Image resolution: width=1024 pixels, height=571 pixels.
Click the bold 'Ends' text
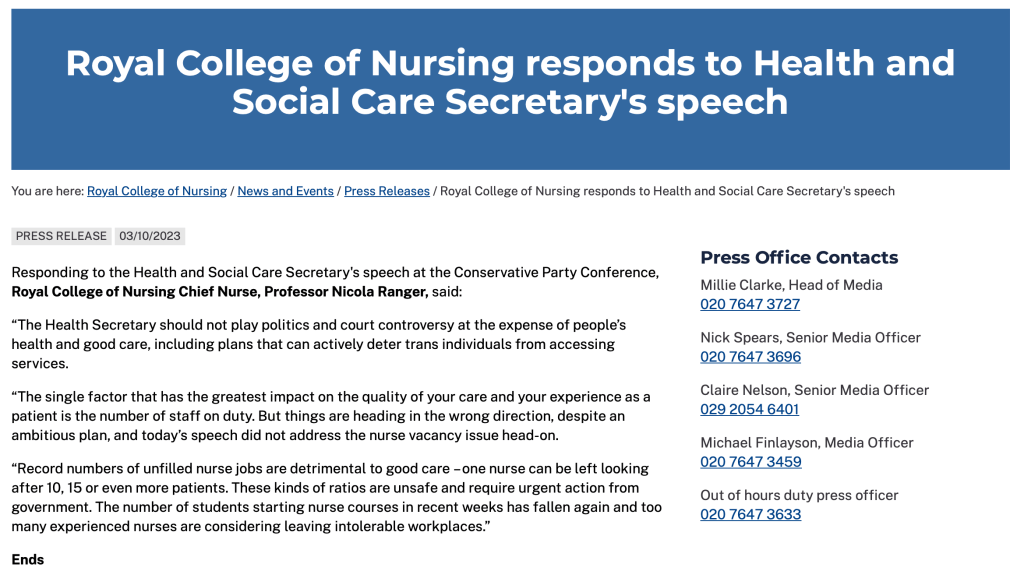tap(28, 559)
